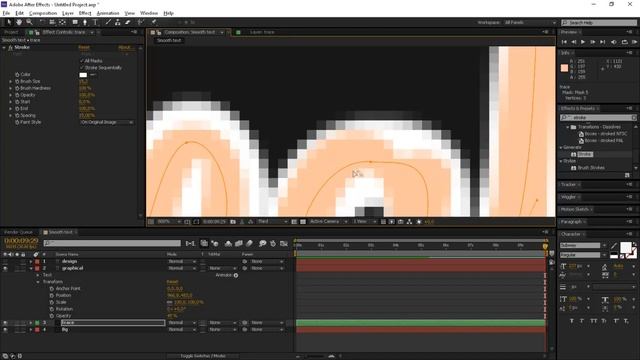The width and height of the screenshot is (640, 360).
Task: Collapse the Transform group
Action: pos(38,282)
